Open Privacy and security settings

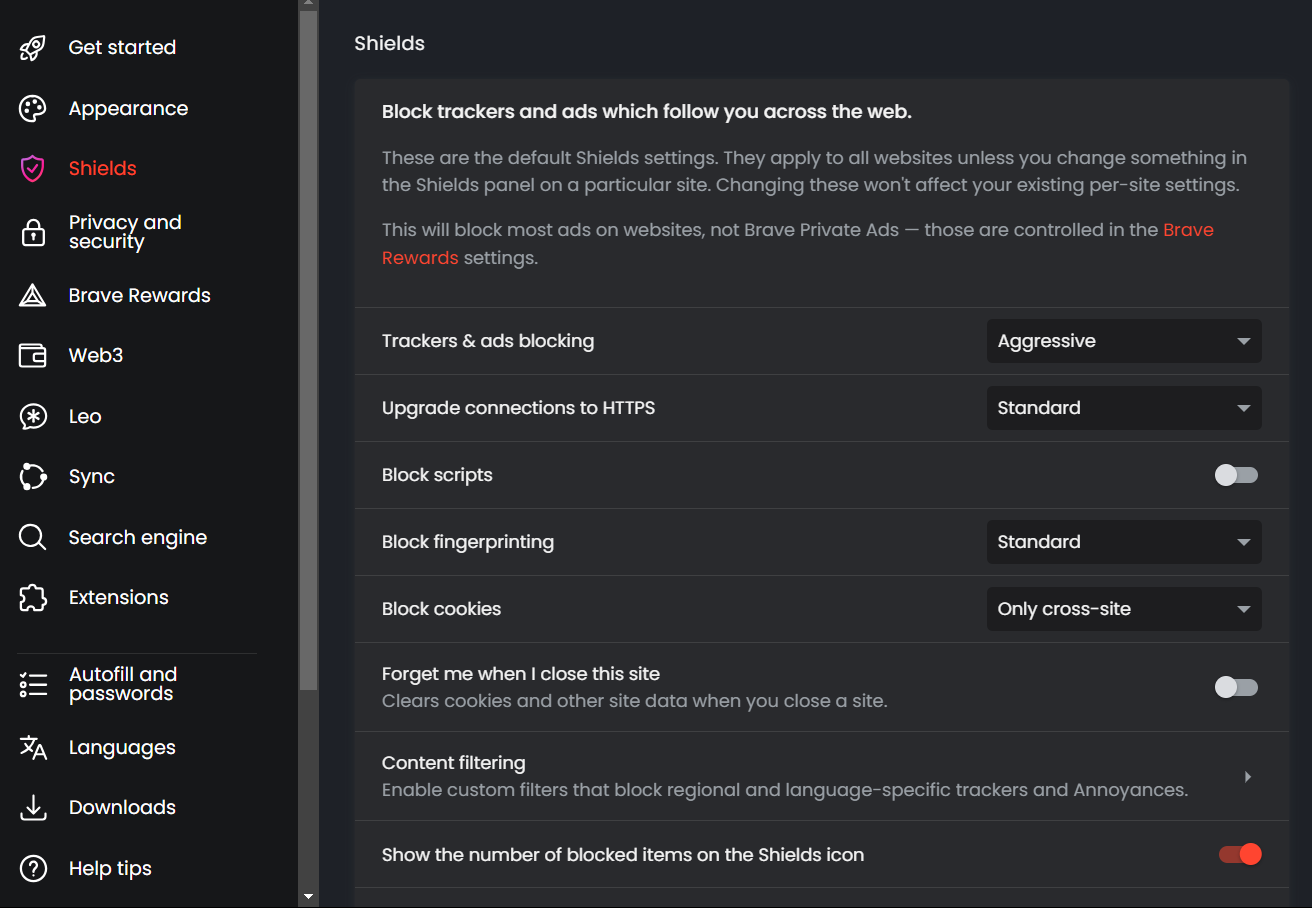tap(125, 232)
